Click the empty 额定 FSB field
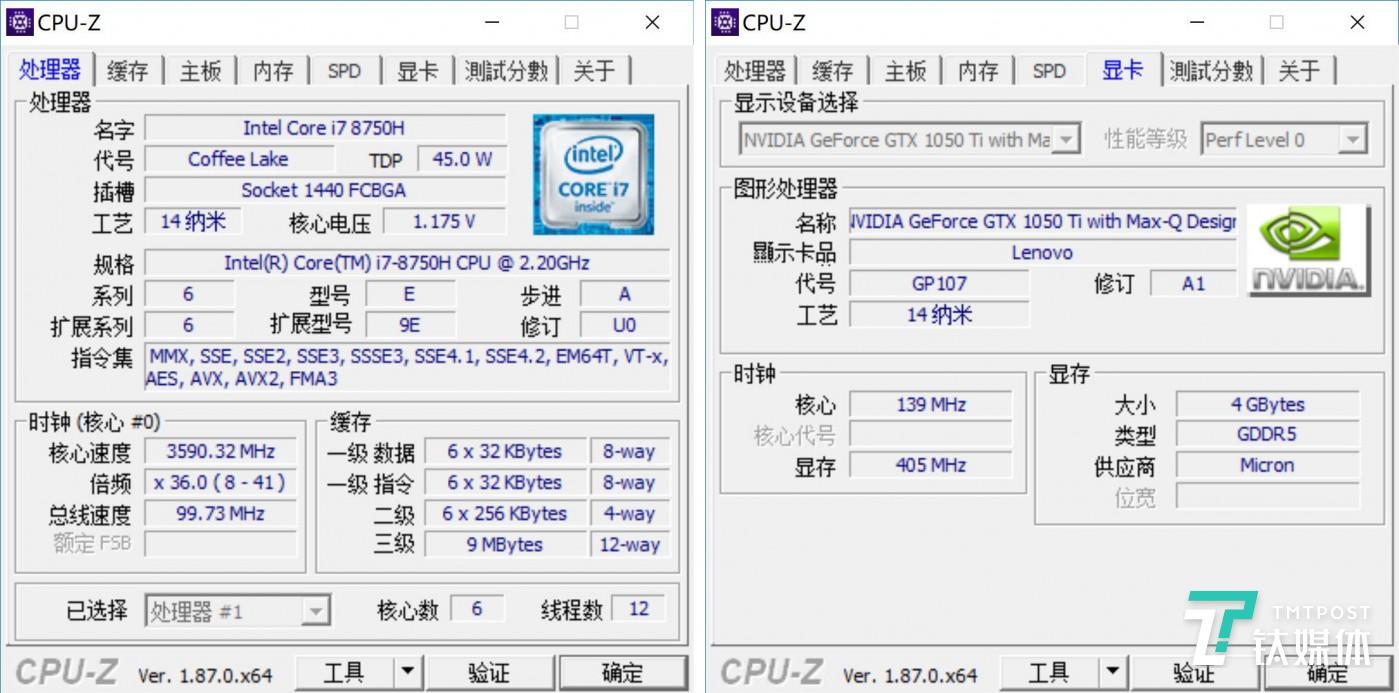 tap(221, 544)
